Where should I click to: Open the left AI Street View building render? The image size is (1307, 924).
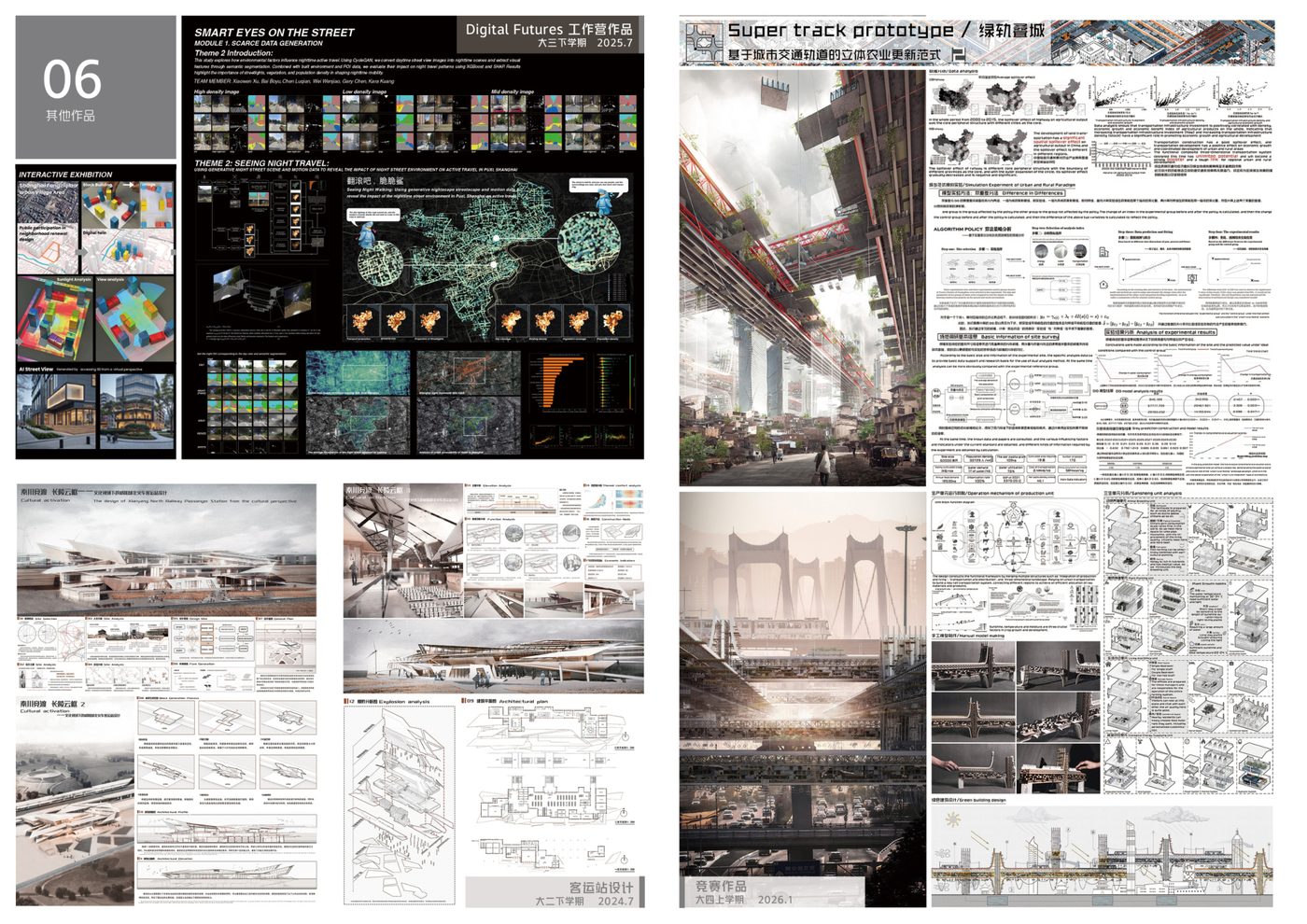click(x=55, y=412)
